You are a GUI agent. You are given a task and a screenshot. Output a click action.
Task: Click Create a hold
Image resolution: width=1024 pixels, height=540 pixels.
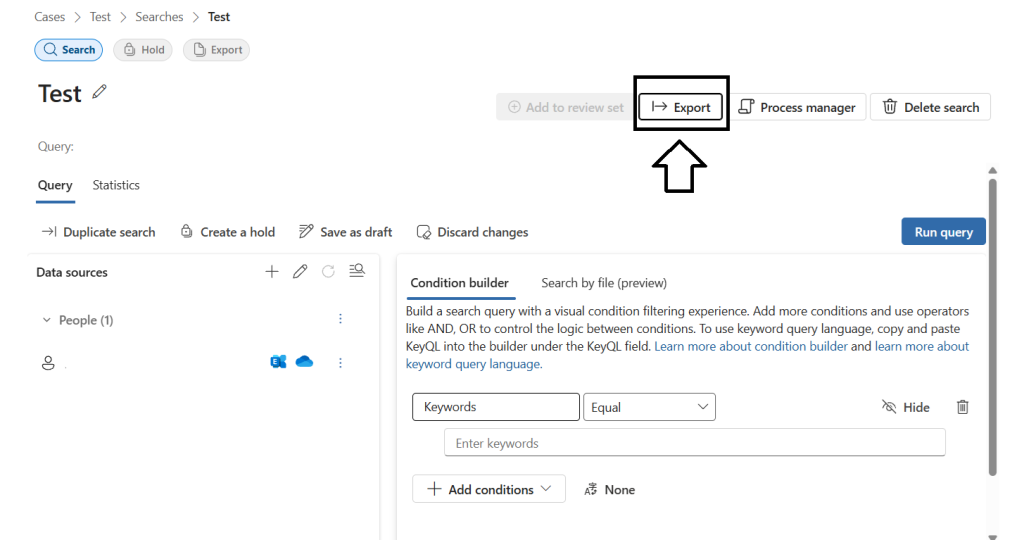[x=228, y=232]
